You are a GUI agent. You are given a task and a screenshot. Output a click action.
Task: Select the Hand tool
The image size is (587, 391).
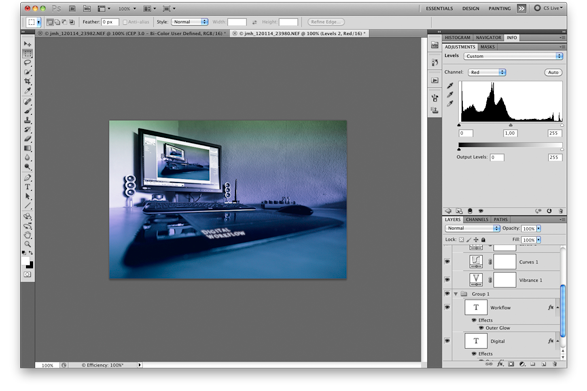point(27,235)
